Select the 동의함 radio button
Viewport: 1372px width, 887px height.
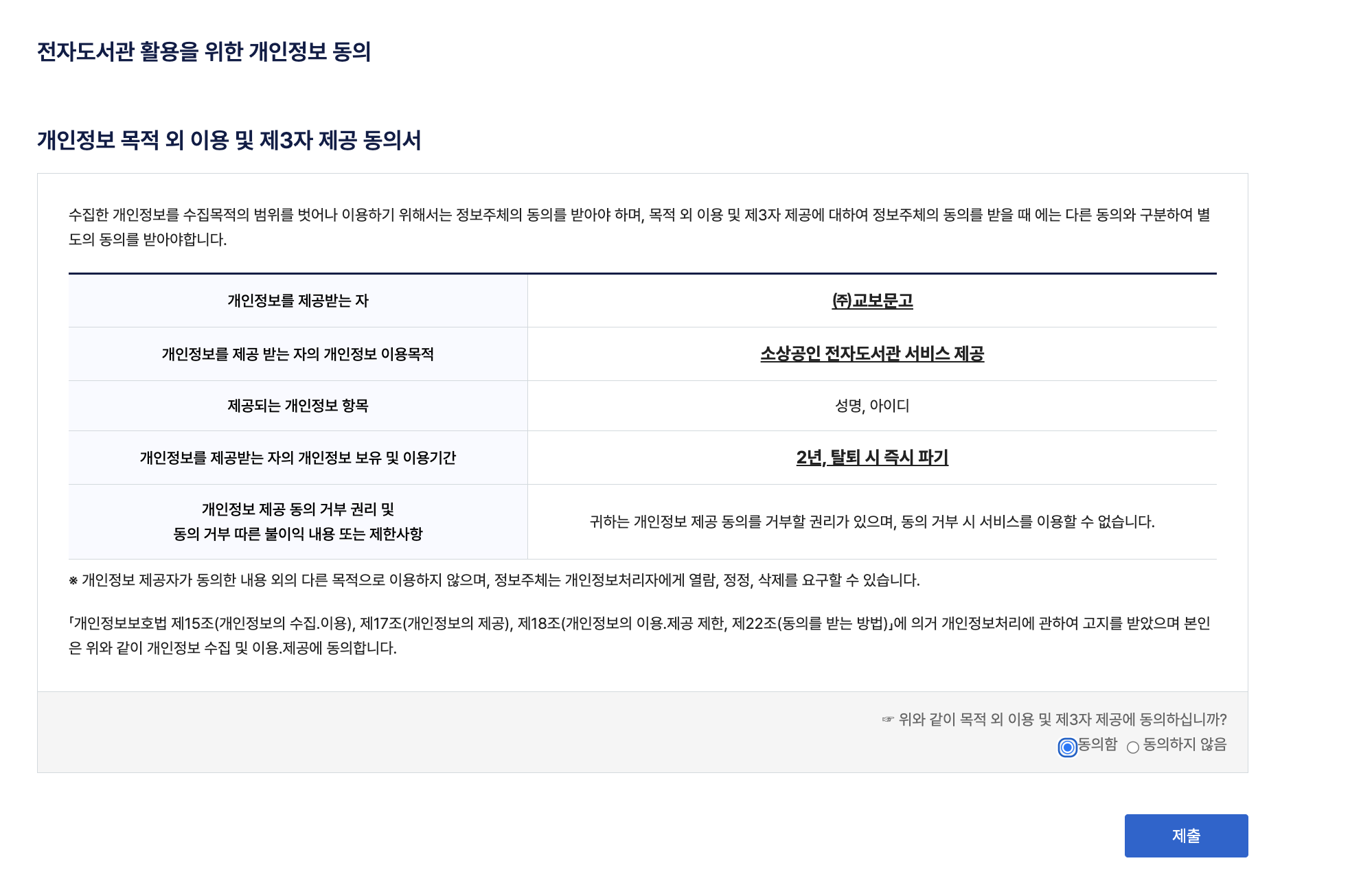click(x=1067, y=747)
